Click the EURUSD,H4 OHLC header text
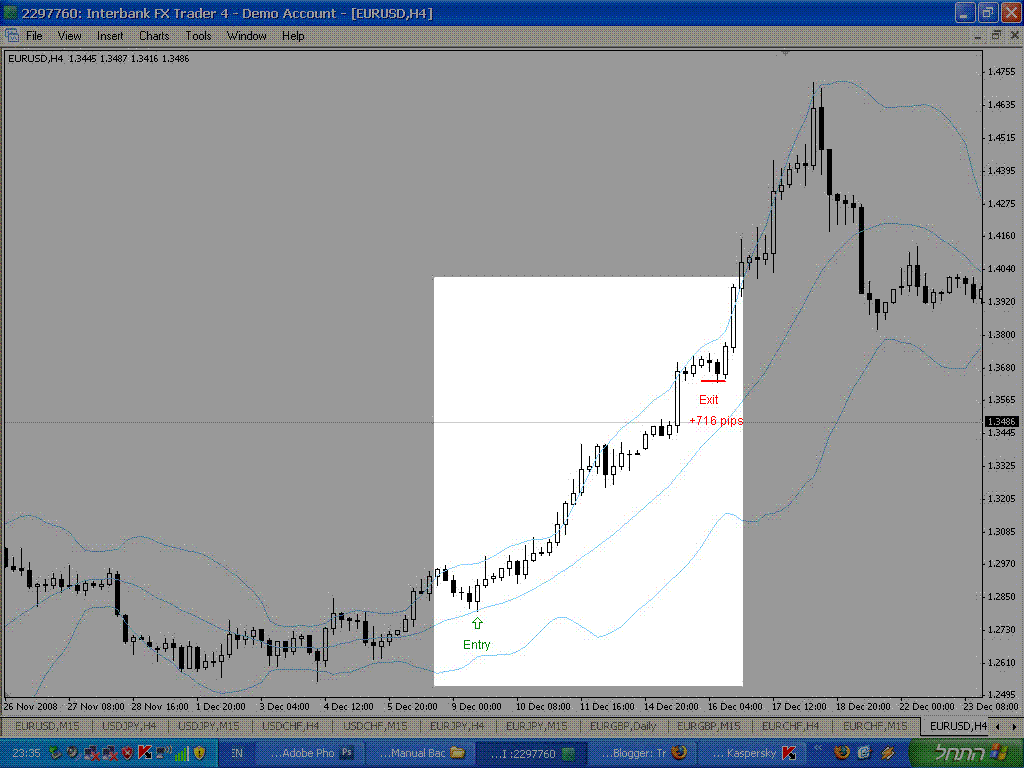The width and height of the screenshot is (1024, 768). [x=99, y=59]
